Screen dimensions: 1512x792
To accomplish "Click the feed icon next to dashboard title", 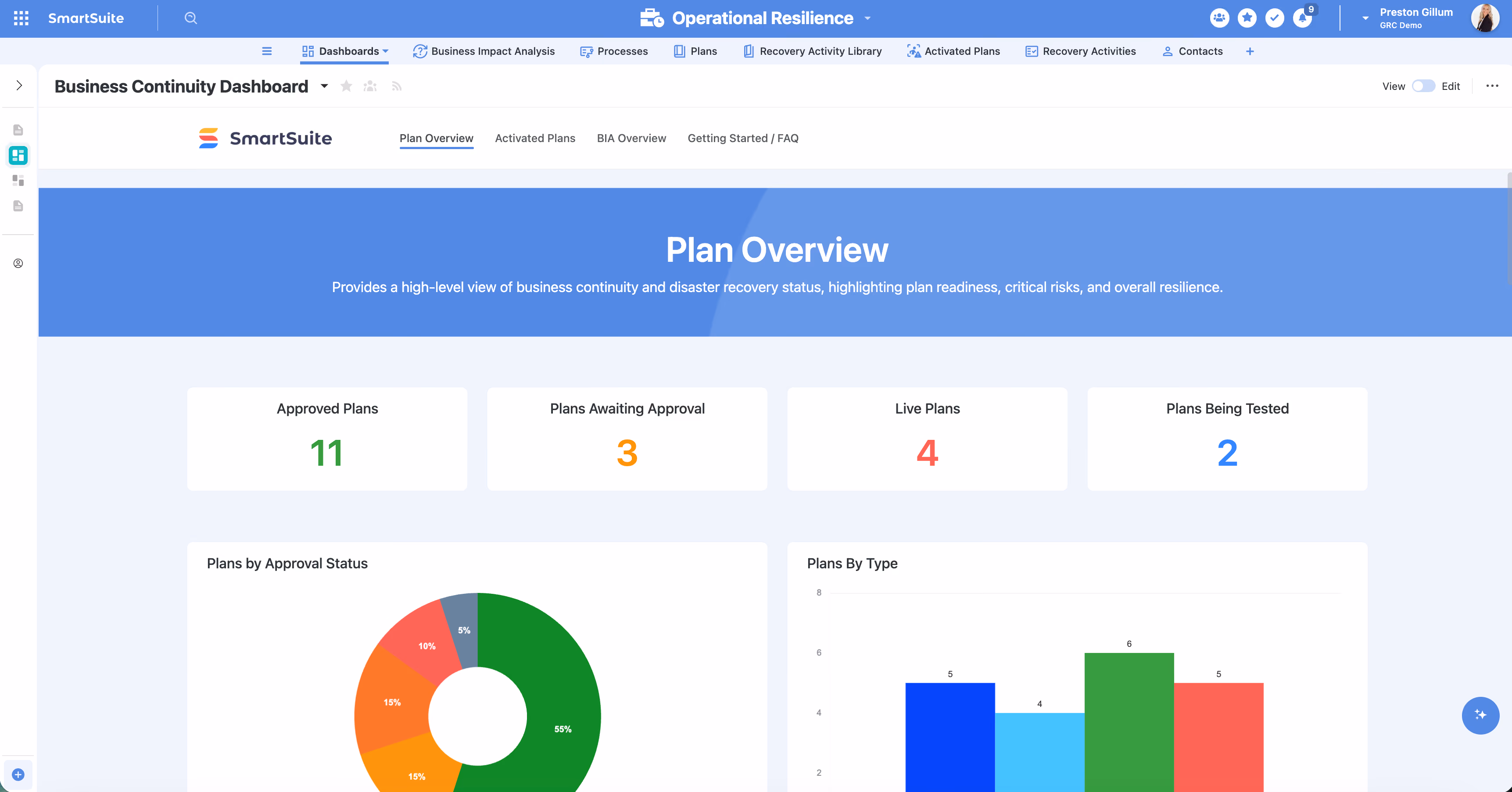I will point(397,86).
